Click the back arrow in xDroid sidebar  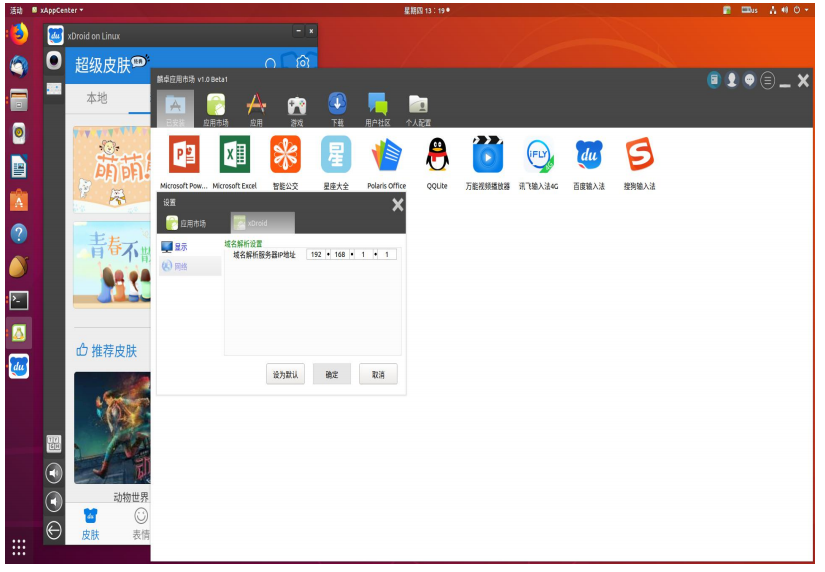(54, 530)
